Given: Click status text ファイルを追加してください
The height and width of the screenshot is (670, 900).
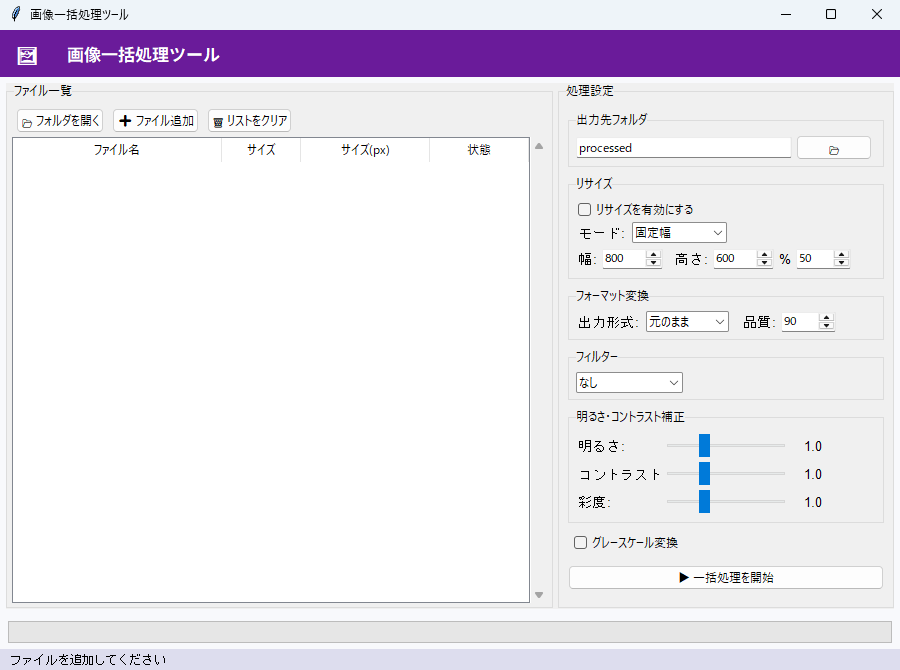Looking at the screenshot, I should (88, 660).
